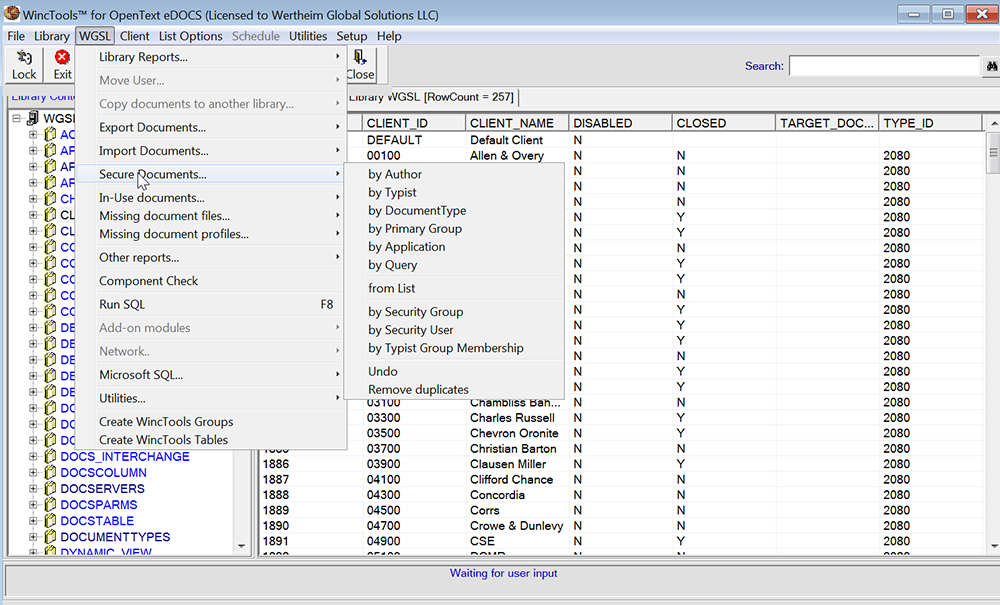Choose by Query option
The height and width of the screenshot is (605, 1000).
pyautogui.click(x=453, y=265)
